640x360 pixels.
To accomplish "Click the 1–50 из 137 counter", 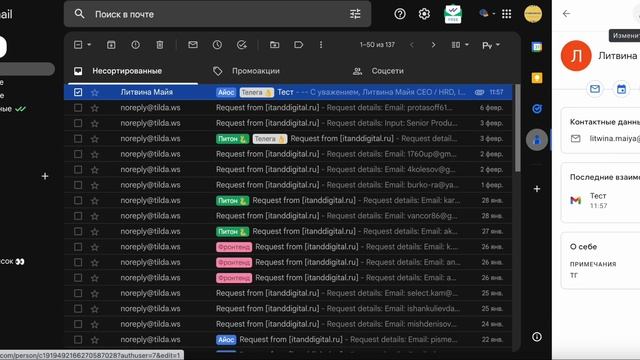I will (377, 45).
